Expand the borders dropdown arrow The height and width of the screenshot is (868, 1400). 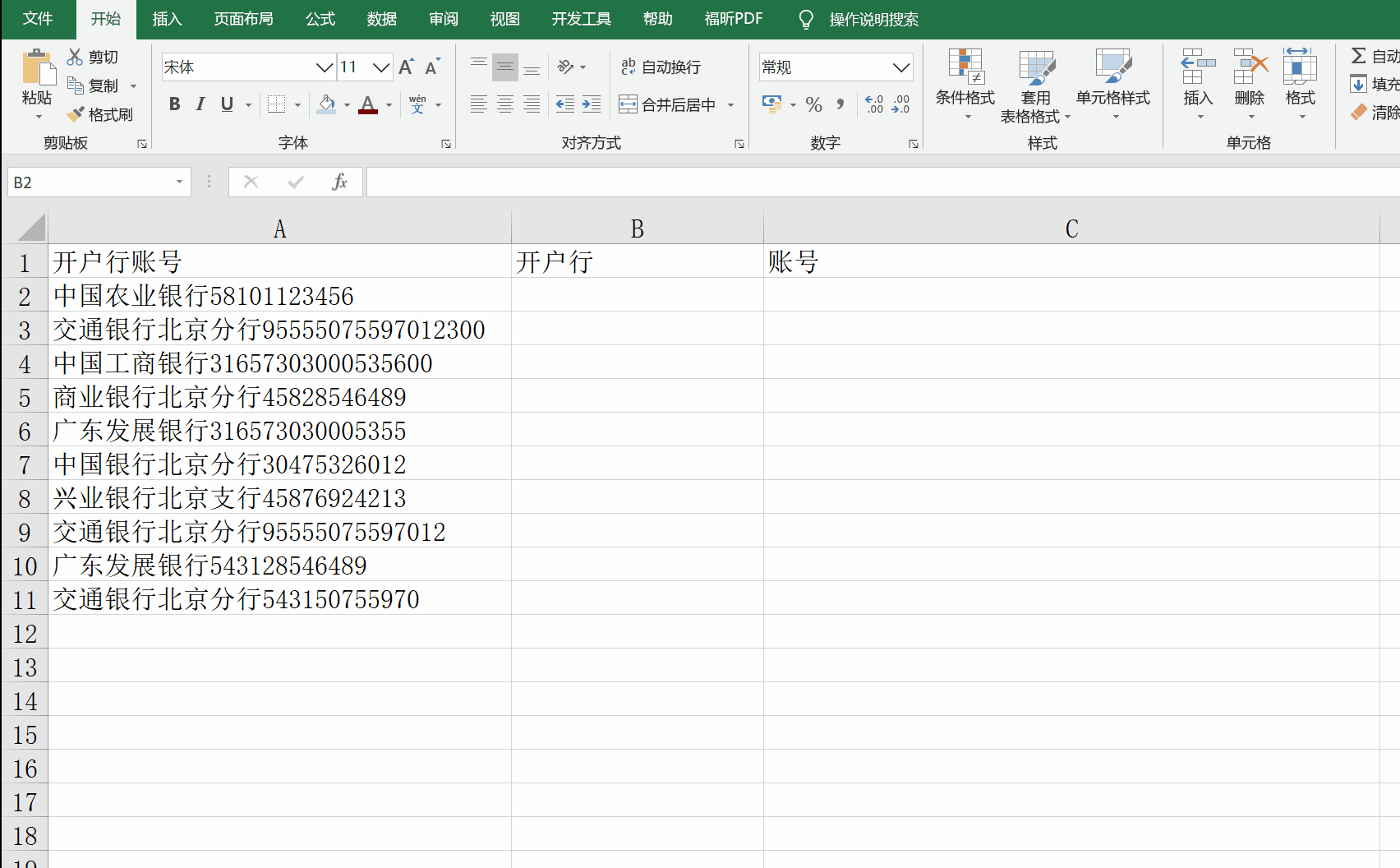[297, 105]
